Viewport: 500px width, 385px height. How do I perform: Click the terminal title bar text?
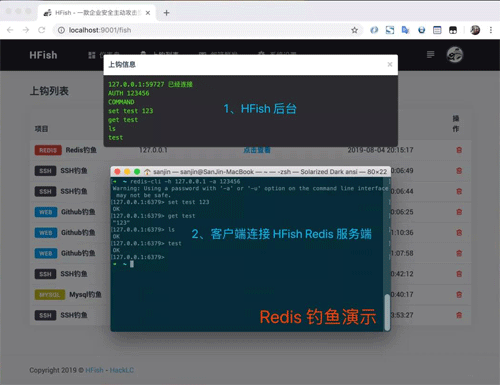[x=270, y=172]
